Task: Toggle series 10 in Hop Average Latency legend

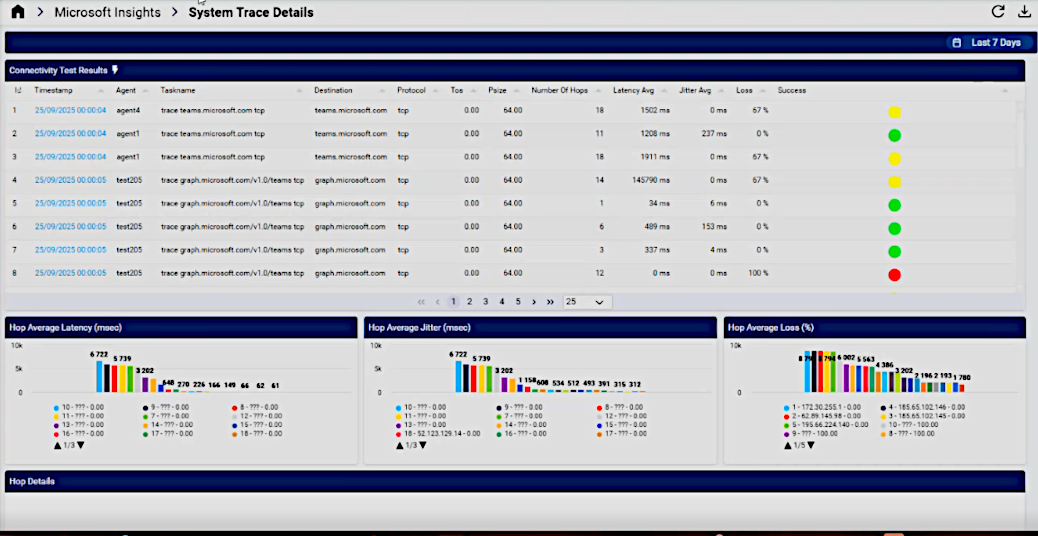Action: [78, 407]
